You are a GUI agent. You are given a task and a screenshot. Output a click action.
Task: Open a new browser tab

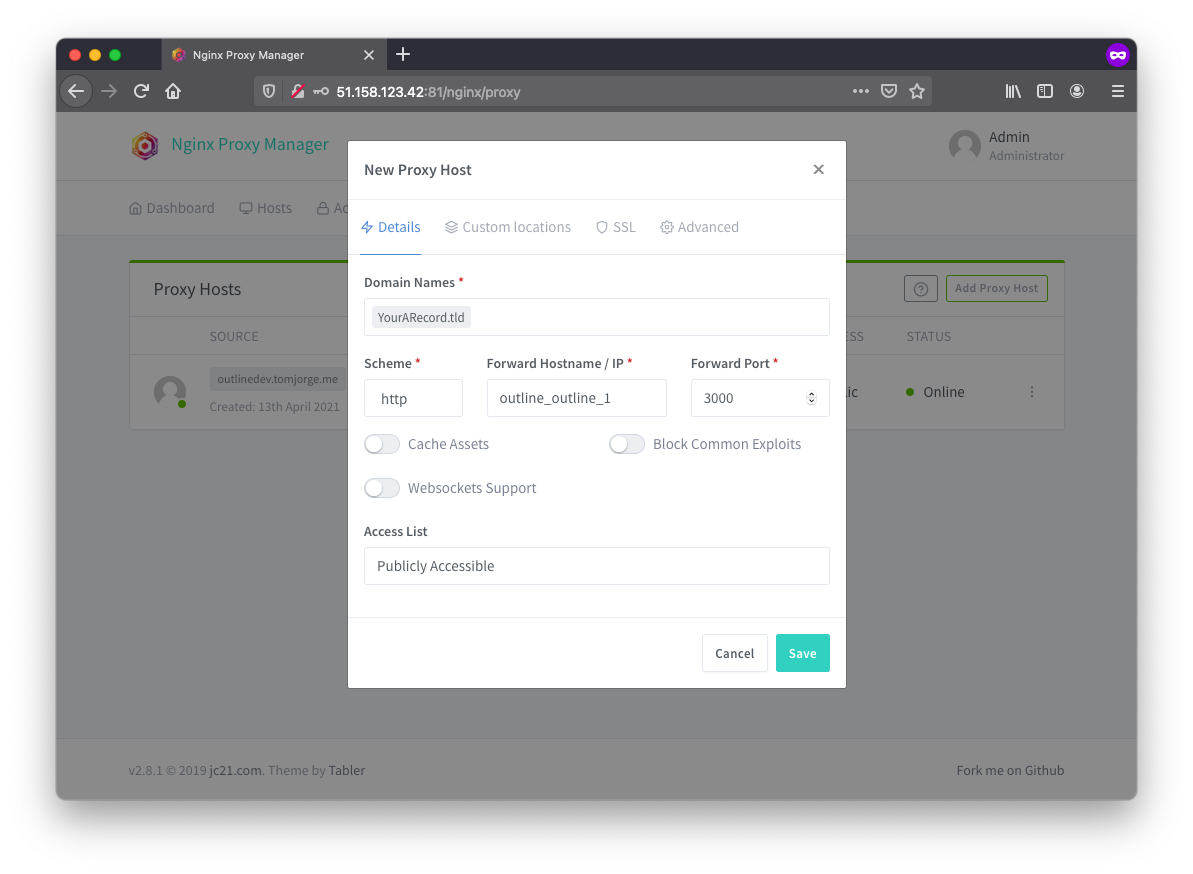403,54
